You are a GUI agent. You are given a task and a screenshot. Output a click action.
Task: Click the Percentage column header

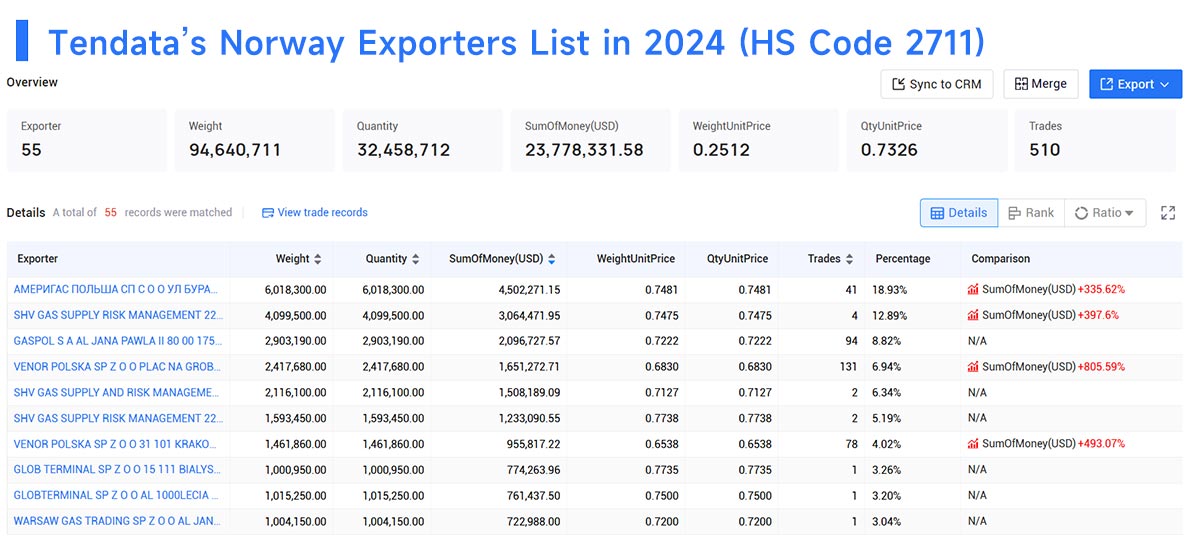pos(902,259)
